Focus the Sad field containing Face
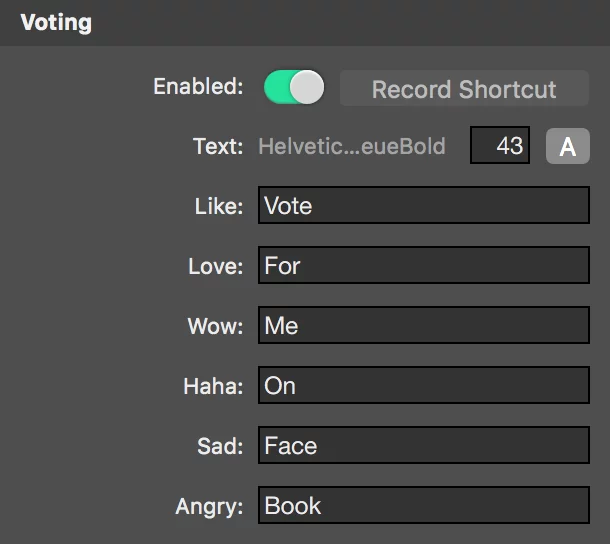This screenshot has height=544, width=610. click(424, 445)
